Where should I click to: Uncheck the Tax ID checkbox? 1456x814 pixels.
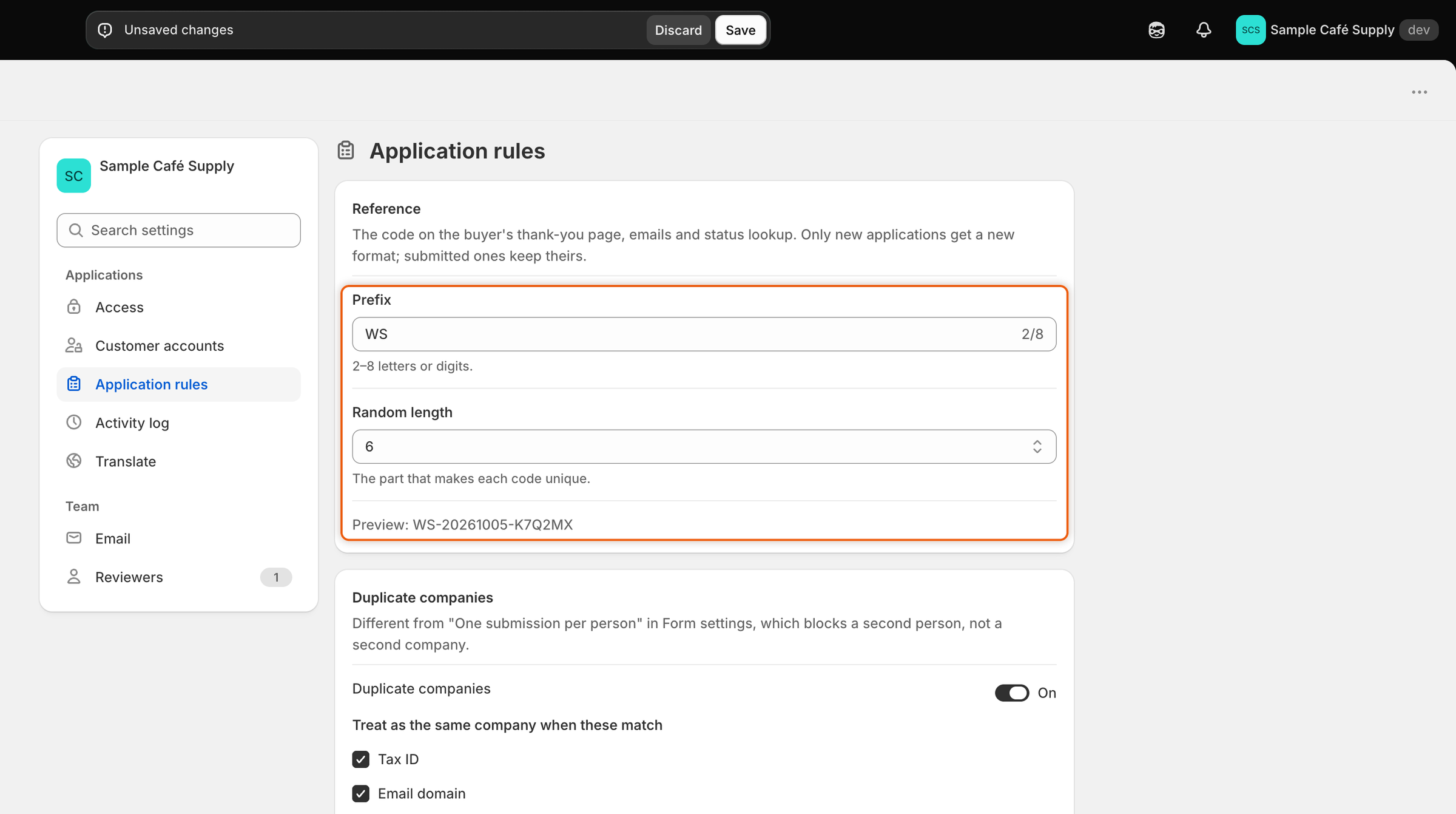[361, 759]
